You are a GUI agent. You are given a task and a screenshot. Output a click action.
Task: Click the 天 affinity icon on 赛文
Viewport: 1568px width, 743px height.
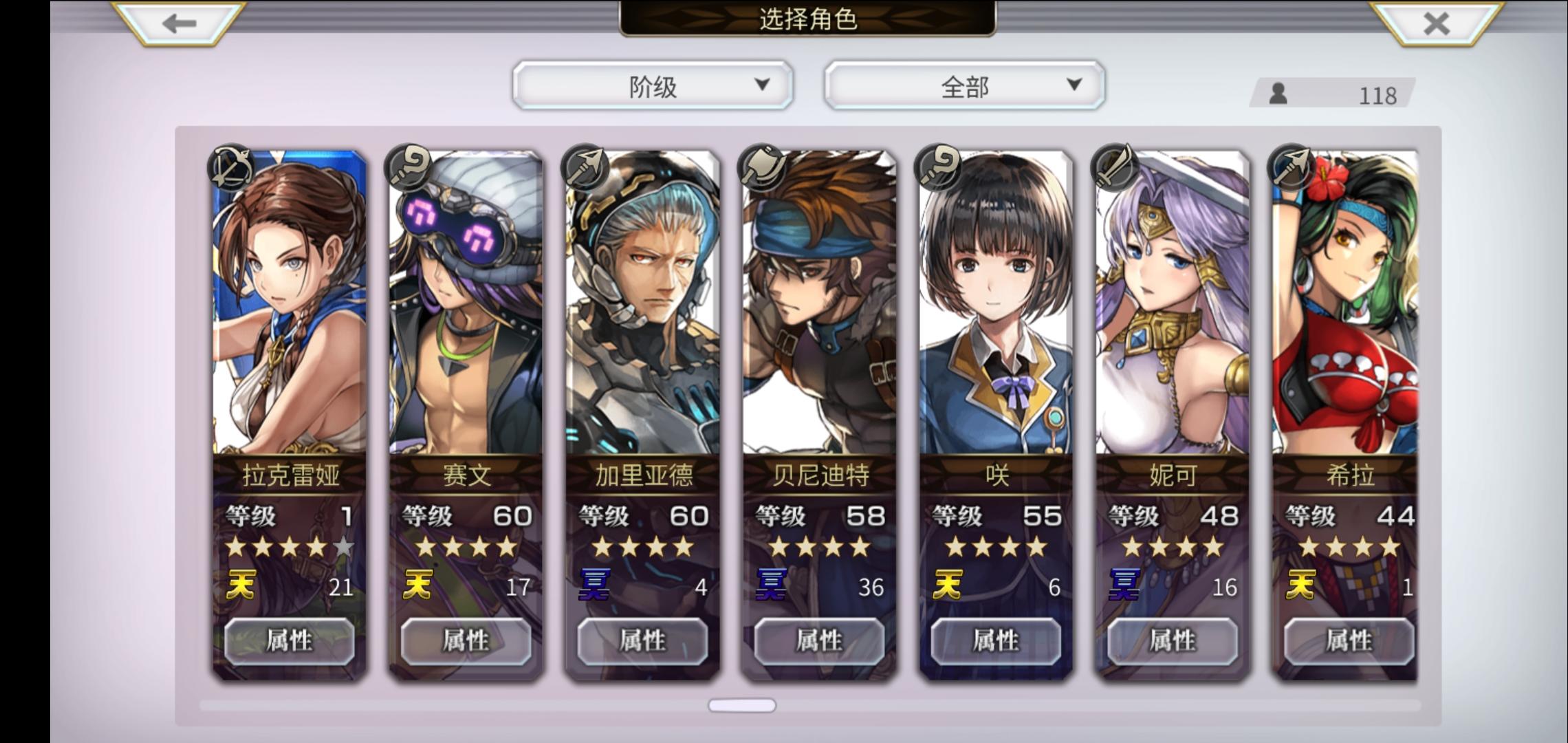click(x=417, y=585)
